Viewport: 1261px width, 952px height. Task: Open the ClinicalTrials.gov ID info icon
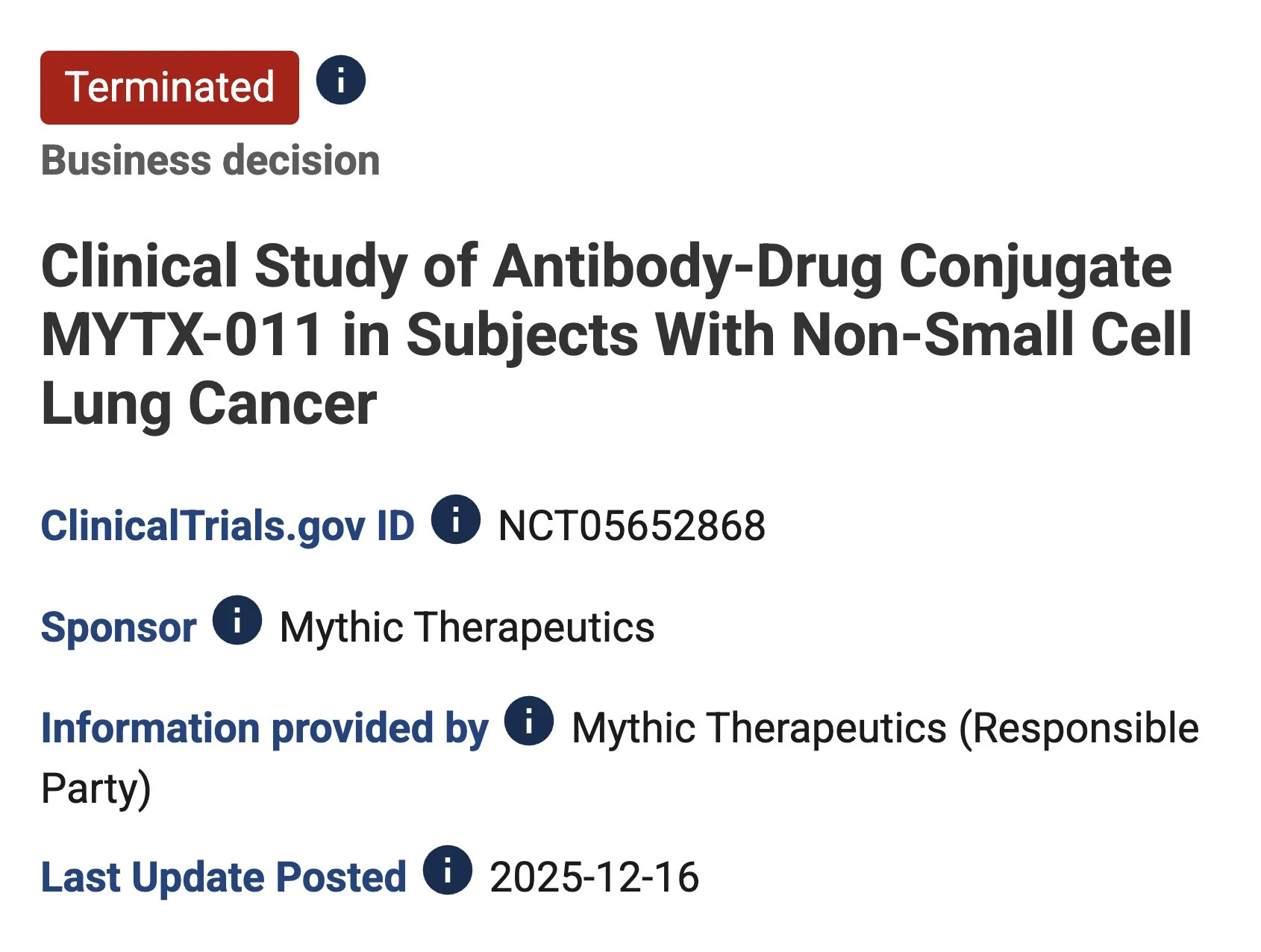455,519
